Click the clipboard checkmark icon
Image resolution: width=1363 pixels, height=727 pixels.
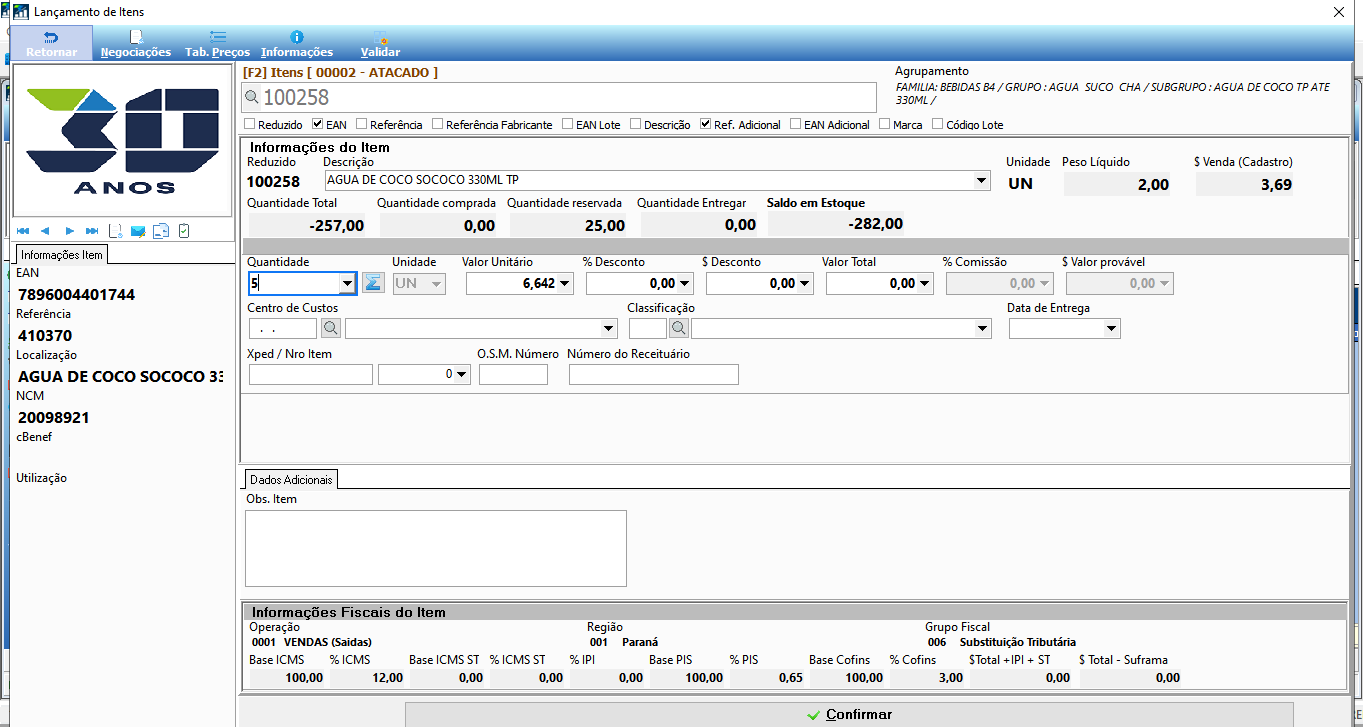[x=184, y=231]
